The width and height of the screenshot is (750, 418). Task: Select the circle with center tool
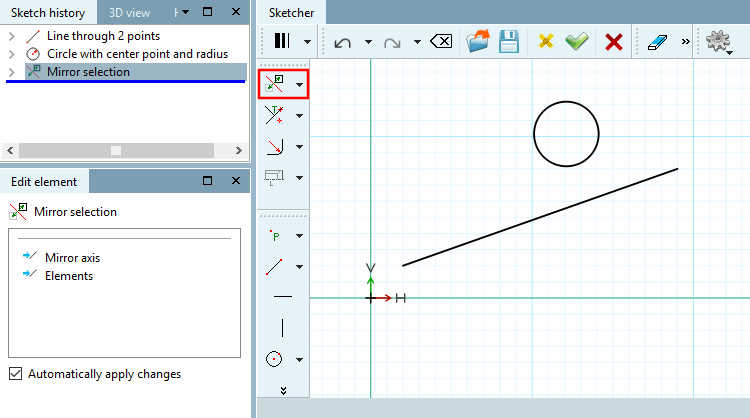coord(274,359)
